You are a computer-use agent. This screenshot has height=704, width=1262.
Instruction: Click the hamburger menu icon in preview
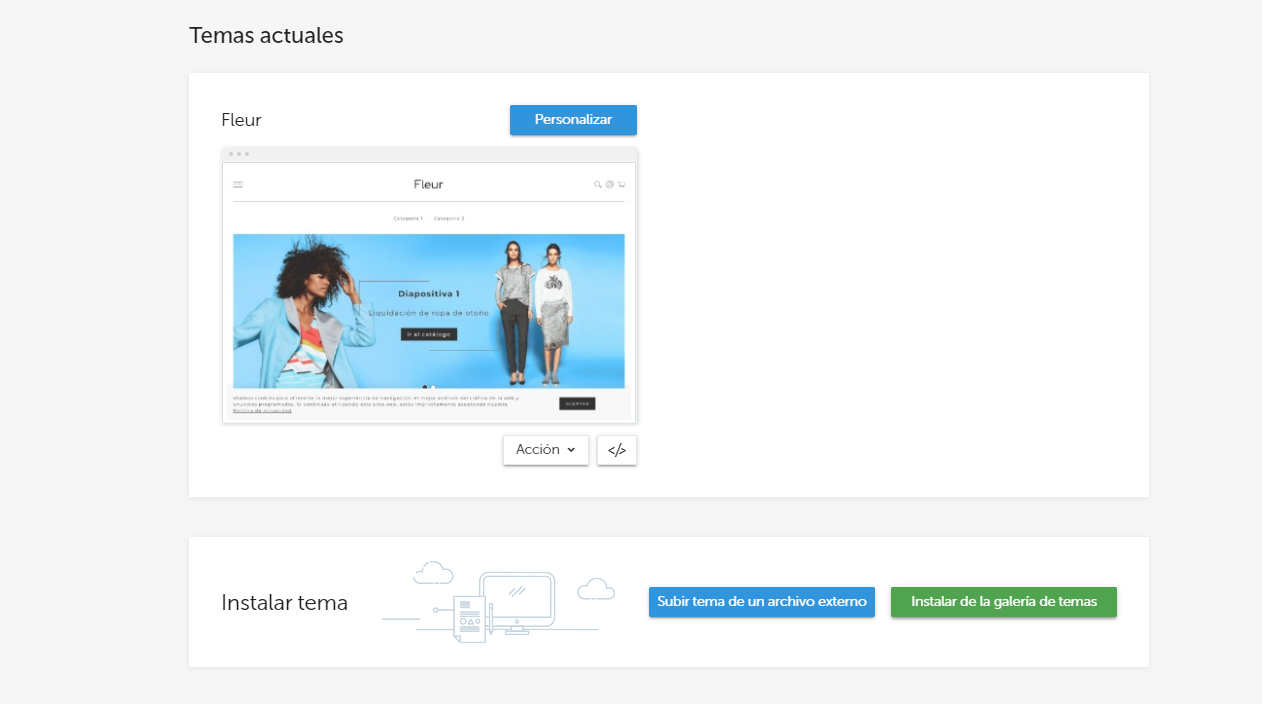coord(238,184)
